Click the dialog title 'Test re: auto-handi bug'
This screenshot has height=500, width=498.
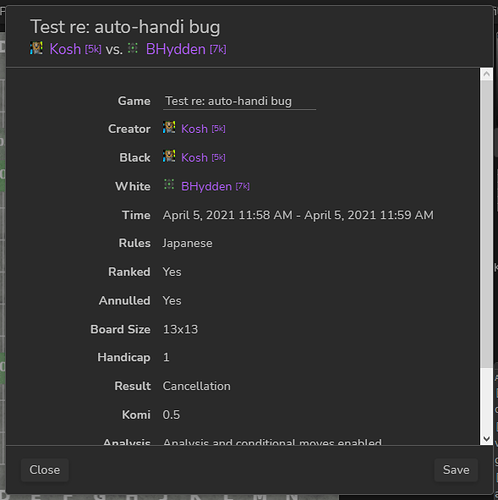coord(125,27)
